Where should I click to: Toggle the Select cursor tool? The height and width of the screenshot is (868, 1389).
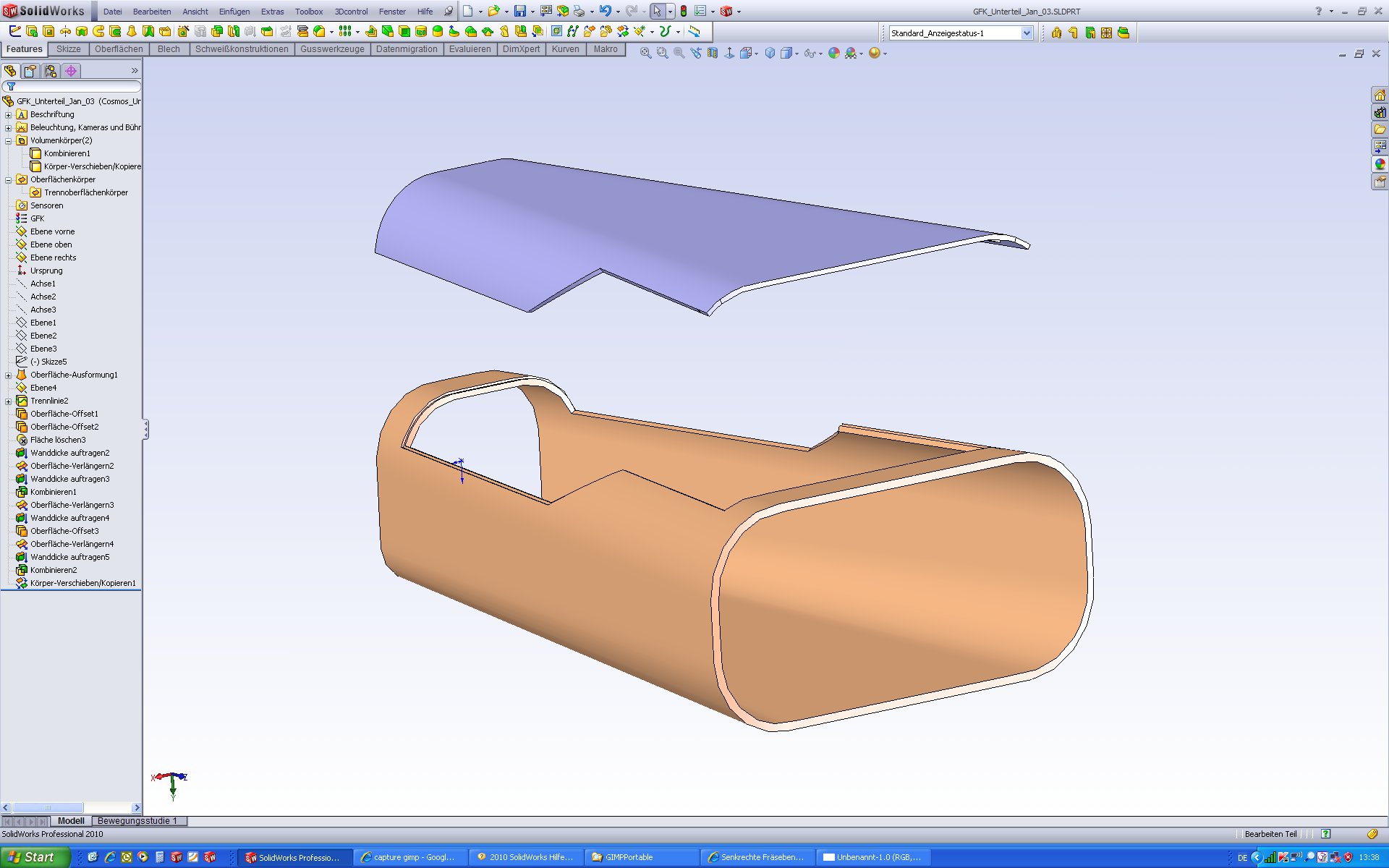point(657,11)
